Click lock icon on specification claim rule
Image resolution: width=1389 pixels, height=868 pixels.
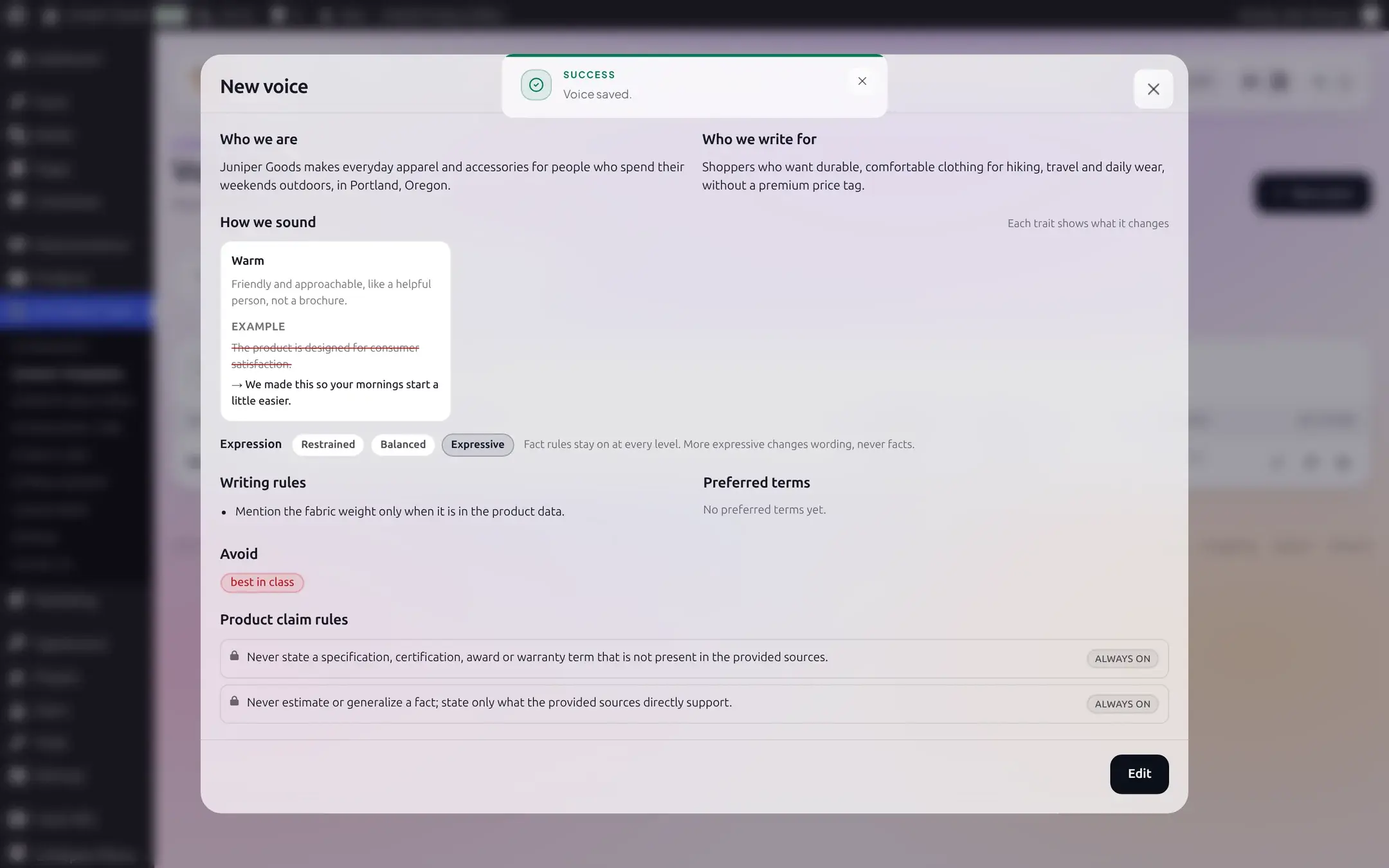234,655
